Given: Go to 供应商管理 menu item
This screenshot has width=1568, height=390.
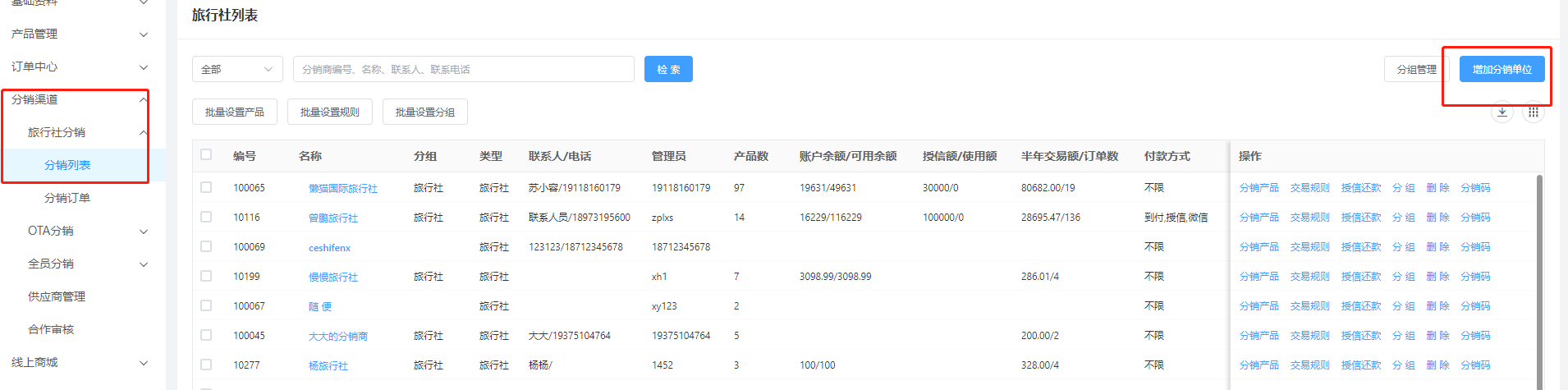Looking at the screenshot, I should click(57, 296).
